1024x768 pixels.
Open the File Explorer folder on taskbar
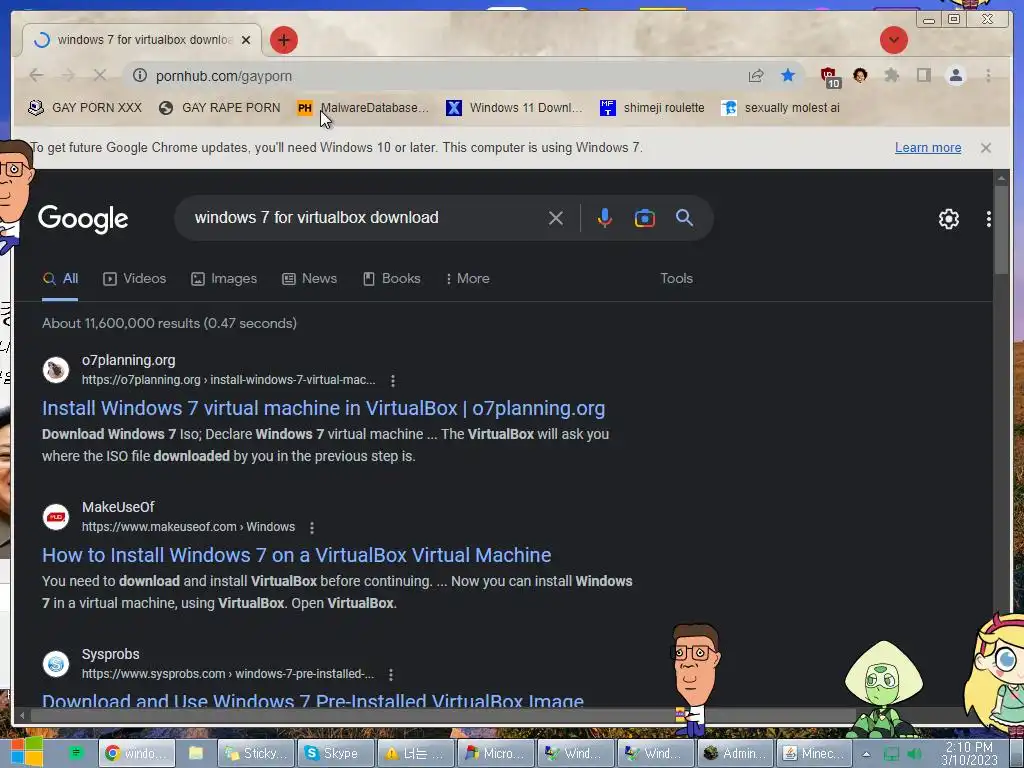195,754
